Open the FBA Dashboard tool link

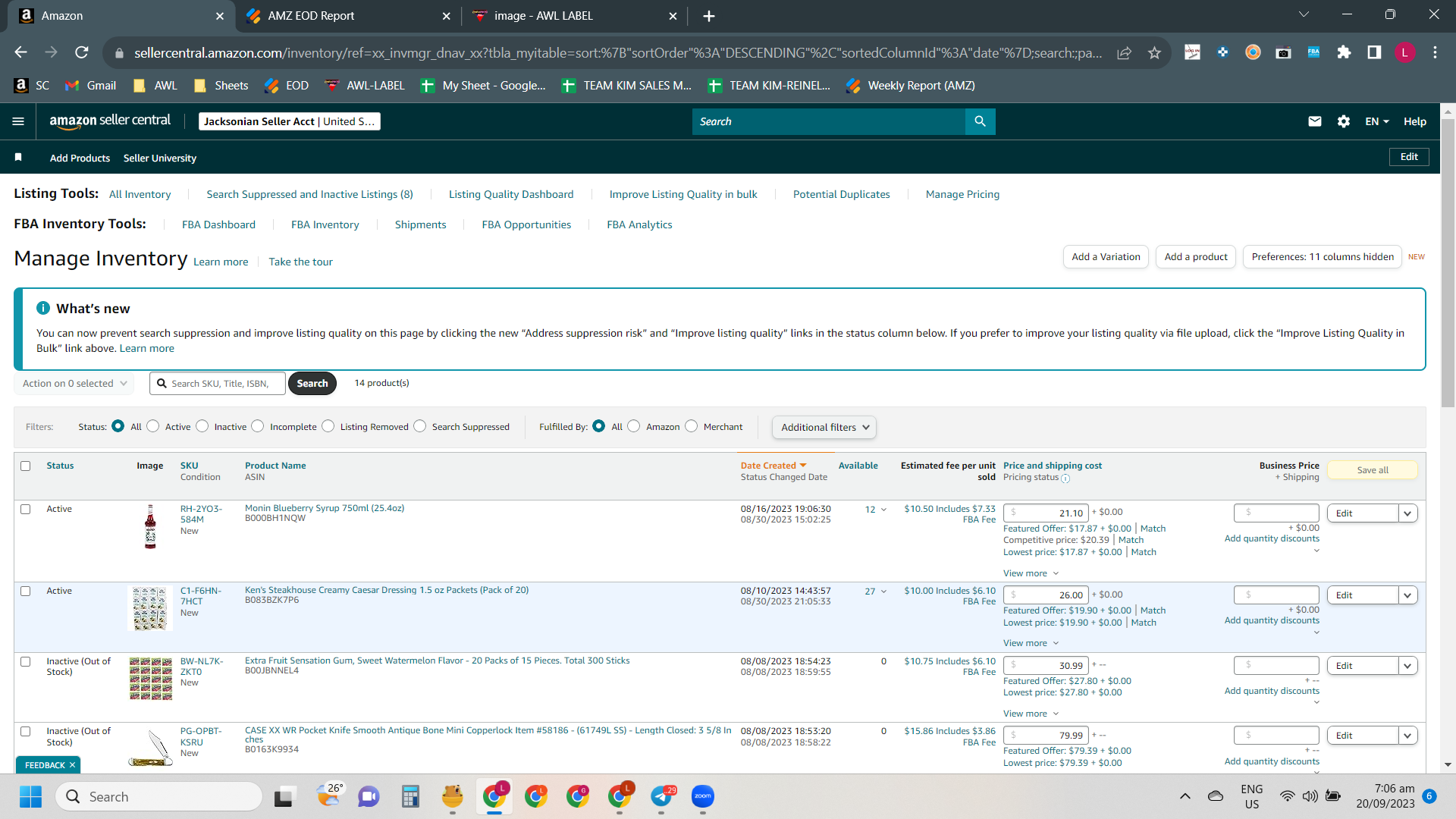218,224
